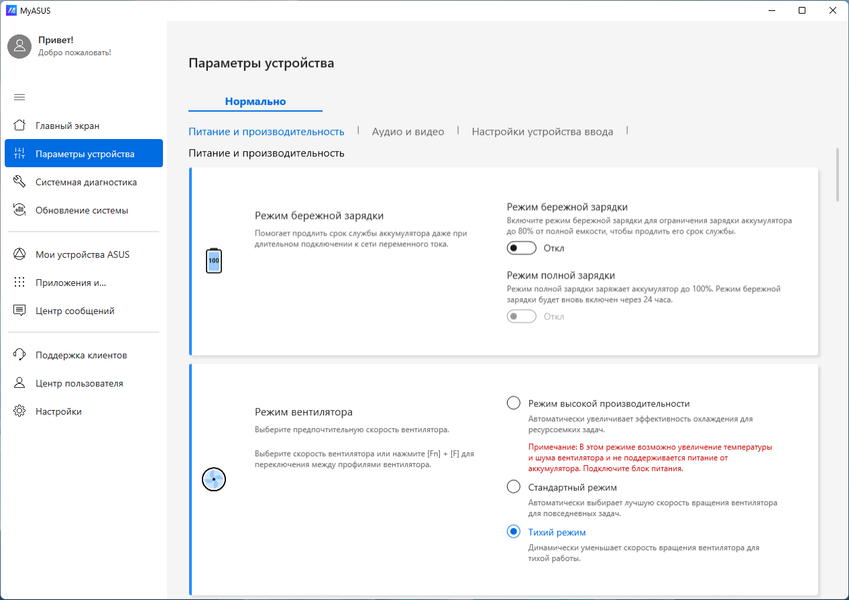This screenshot has height=600, width=849.
Task: Select Стандартный режим fan option
Action: pos(514,487)
